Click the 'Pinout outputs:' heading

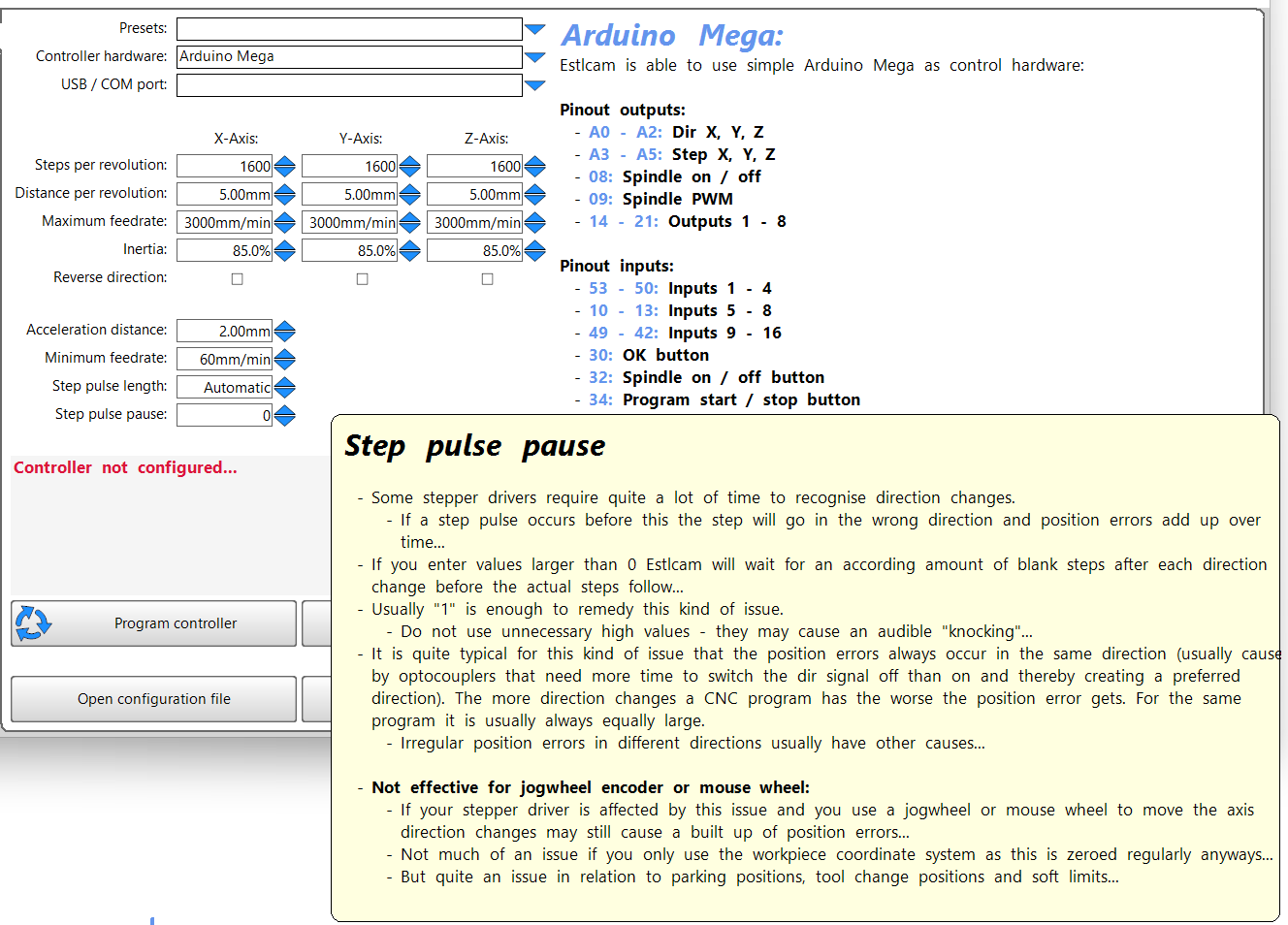623,110
